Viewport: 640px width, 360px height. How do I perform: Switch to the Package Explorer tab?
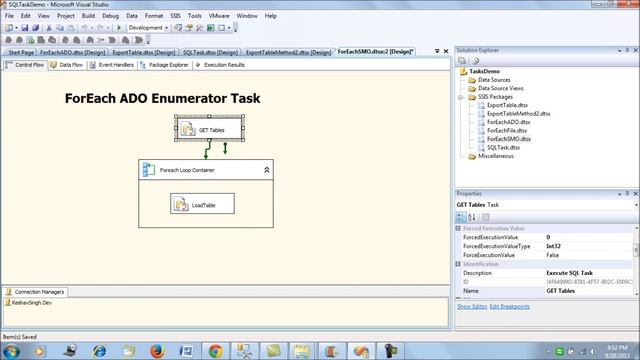[164, 65]
